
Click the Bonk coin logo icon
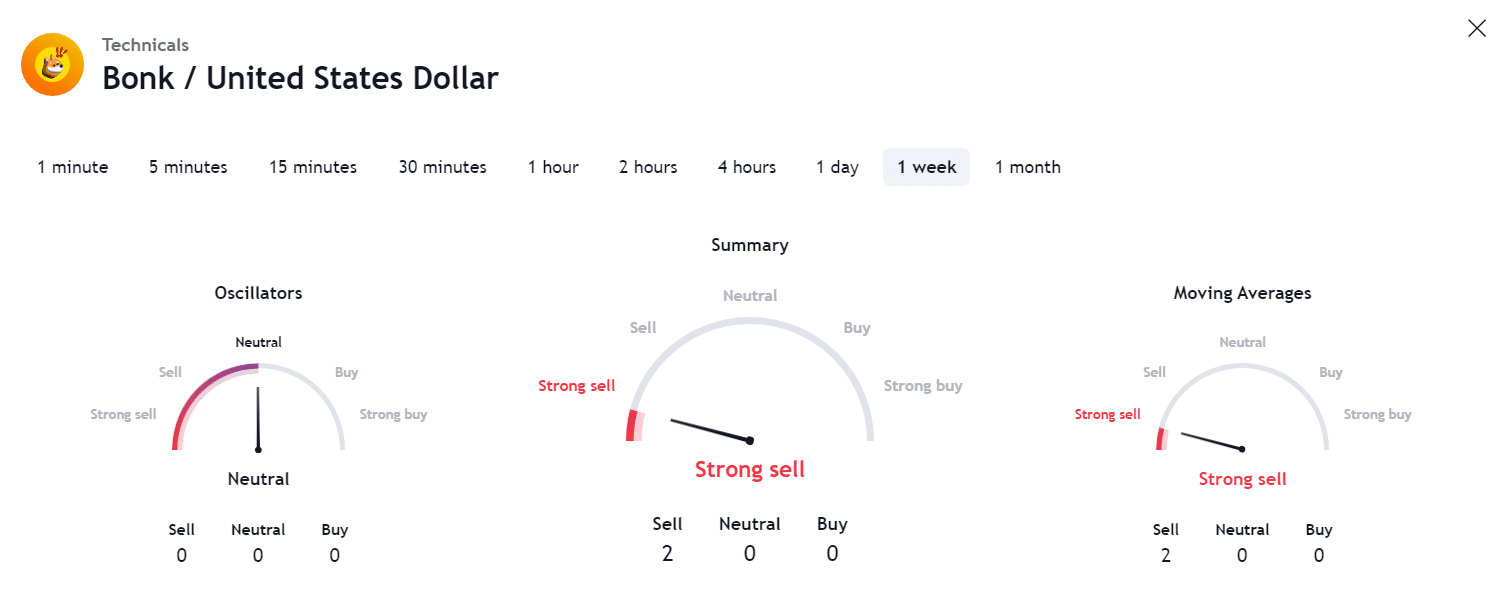pyautogui.click(x=52, y=65)
